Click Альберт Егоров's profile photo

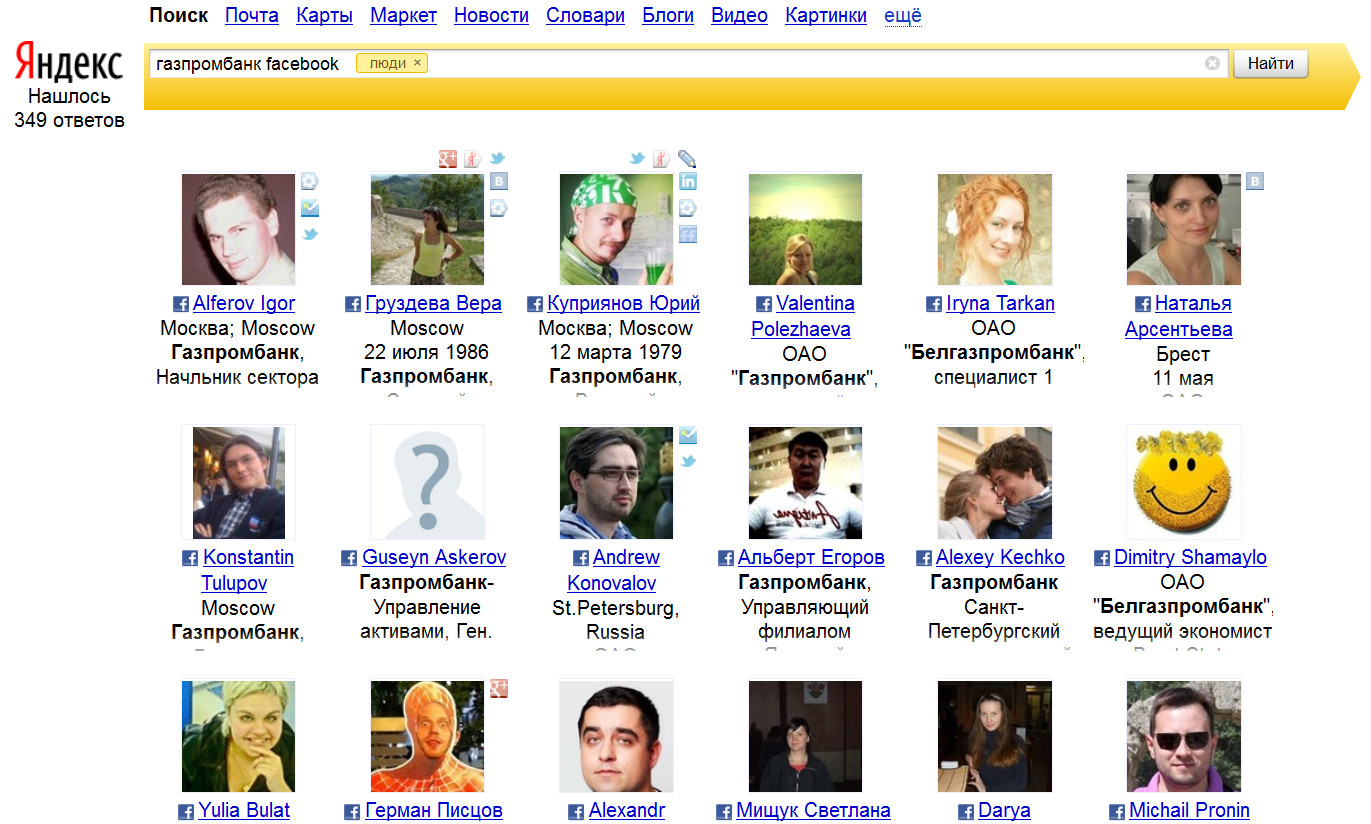point(805,482)
